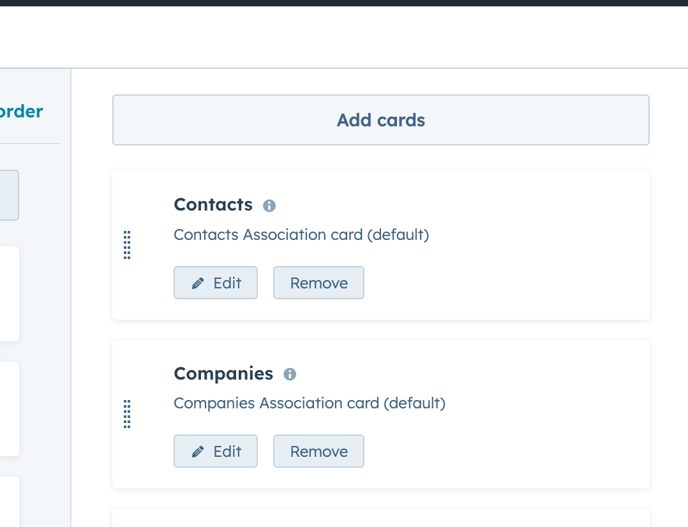Select the first white card in left sidebar
Screen dimensions: 688x527
pos(8,294)
